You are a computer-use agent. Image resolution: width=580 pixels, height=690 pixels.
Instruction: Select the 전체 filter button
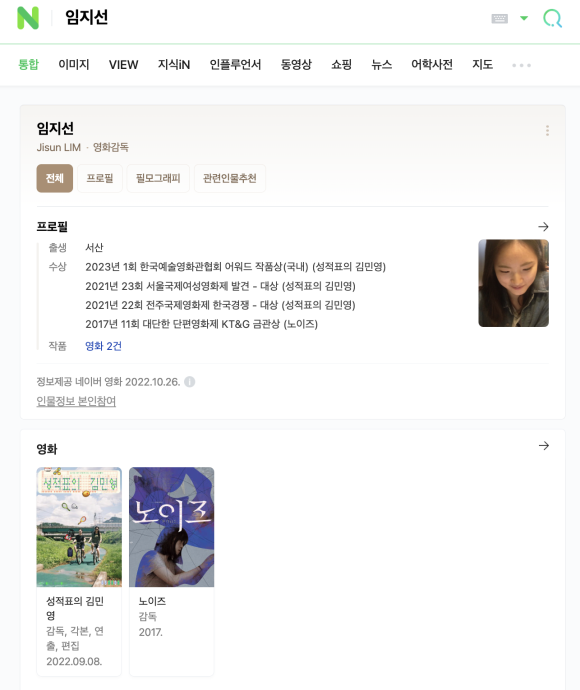[x=55, y=178]
